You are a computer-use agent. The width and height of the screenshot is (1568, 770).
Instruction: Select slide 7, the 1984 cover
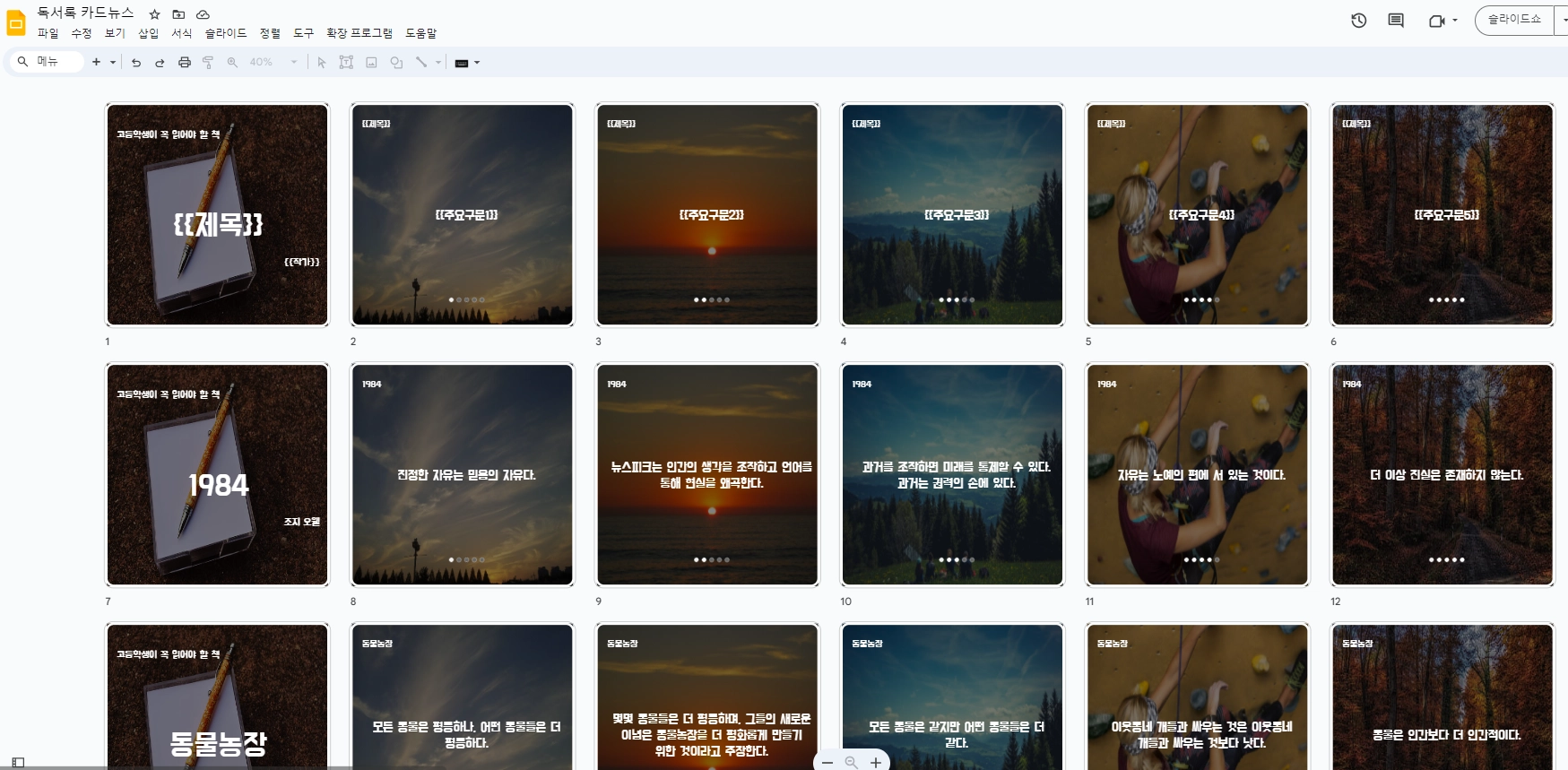218,475
